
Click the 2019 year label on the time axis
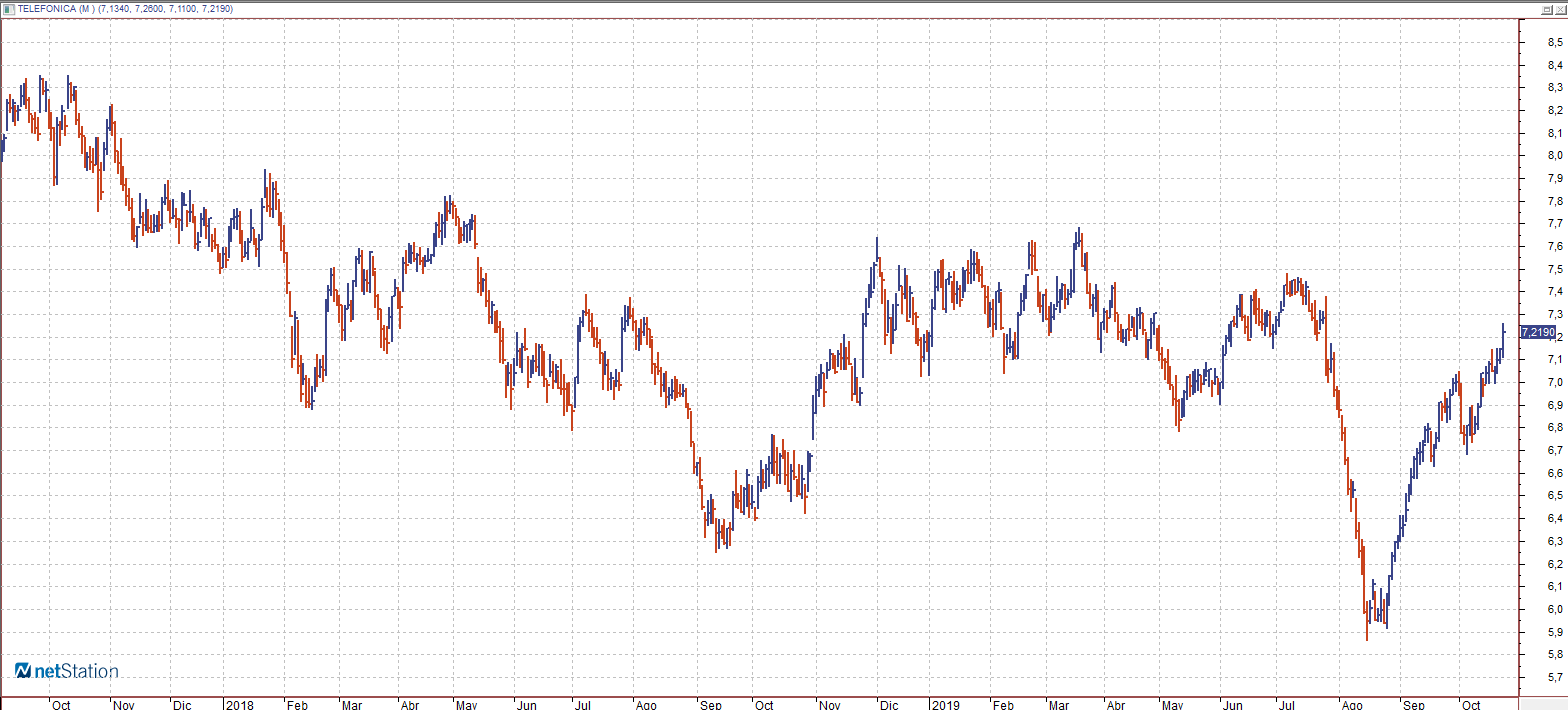pyautogui.click(x=945, y=704)
